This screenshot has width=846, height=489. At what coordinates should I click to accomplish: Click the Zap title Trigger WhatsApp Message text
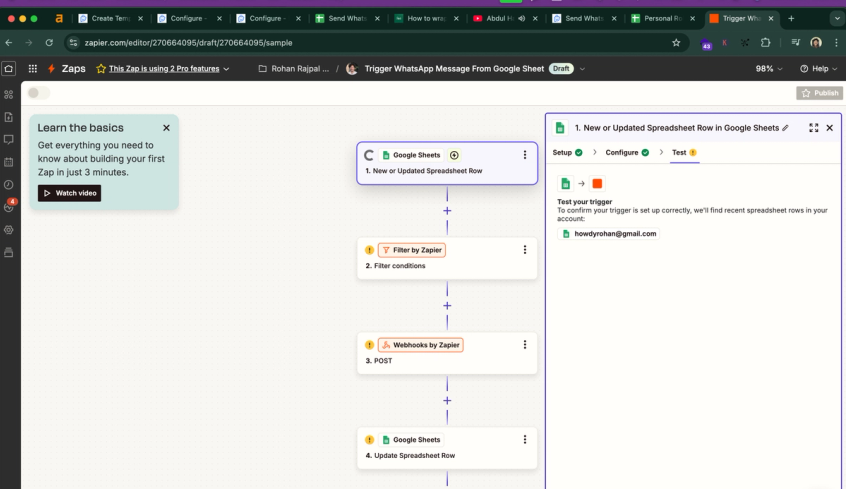click(x=454, y=69)
